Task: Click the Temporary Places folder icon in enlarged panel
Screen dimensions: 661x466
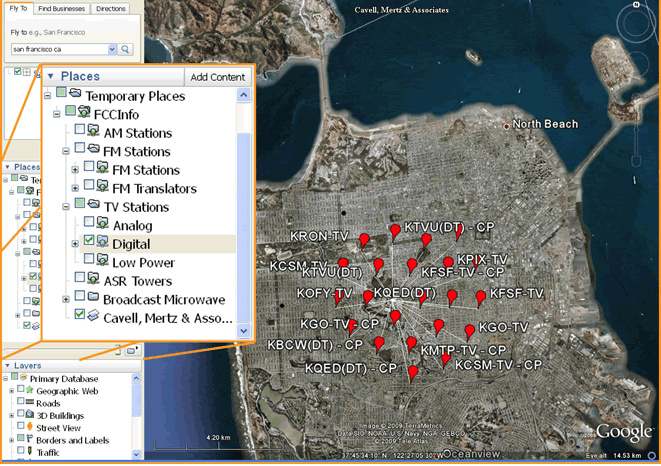Action: point(75,92)
